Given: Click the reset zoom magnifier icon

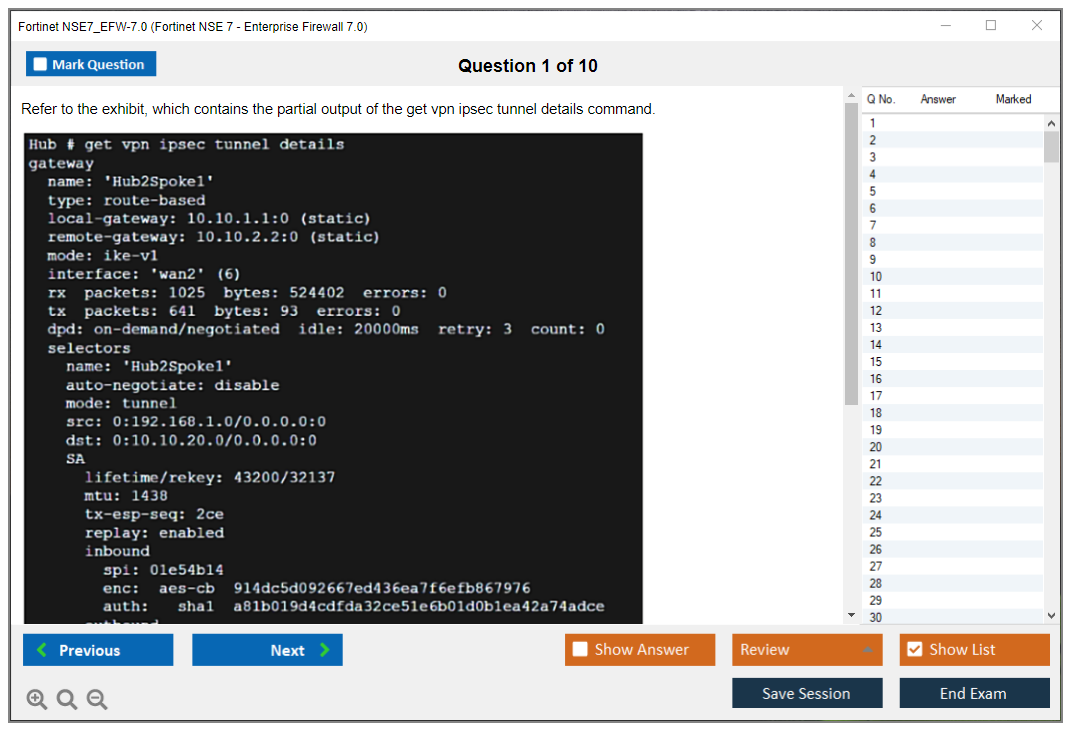Looking at the screenshot, I should (67, 700).
